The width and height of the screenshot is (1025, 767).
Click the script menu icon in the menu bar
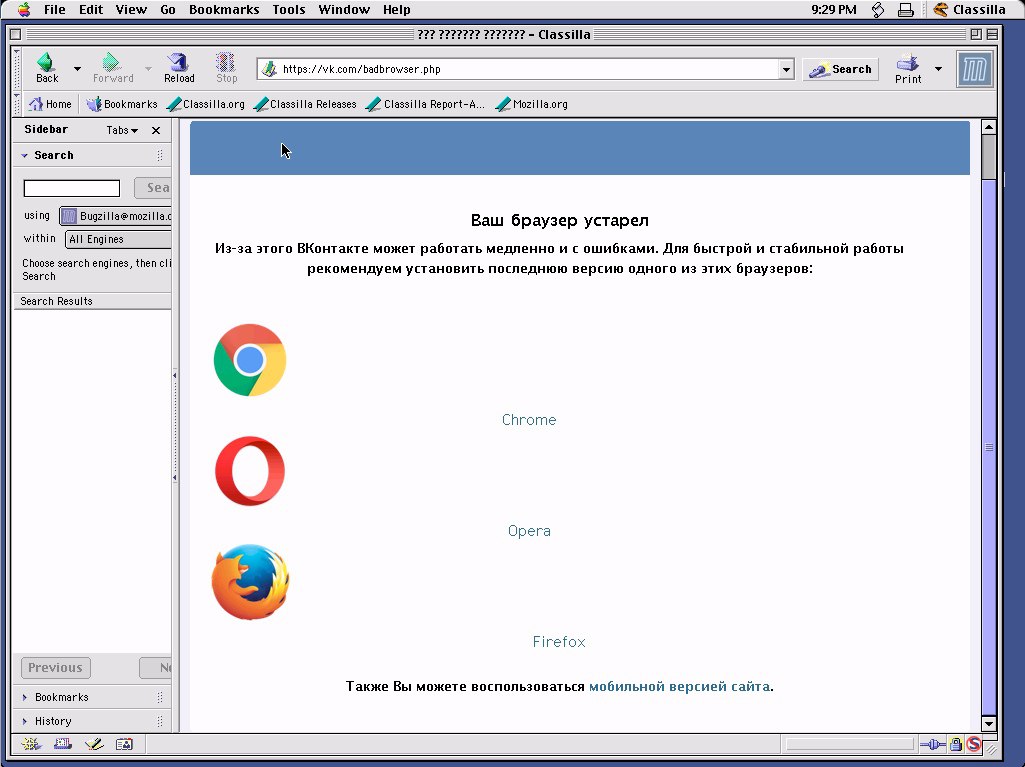[x=878, y=9]
